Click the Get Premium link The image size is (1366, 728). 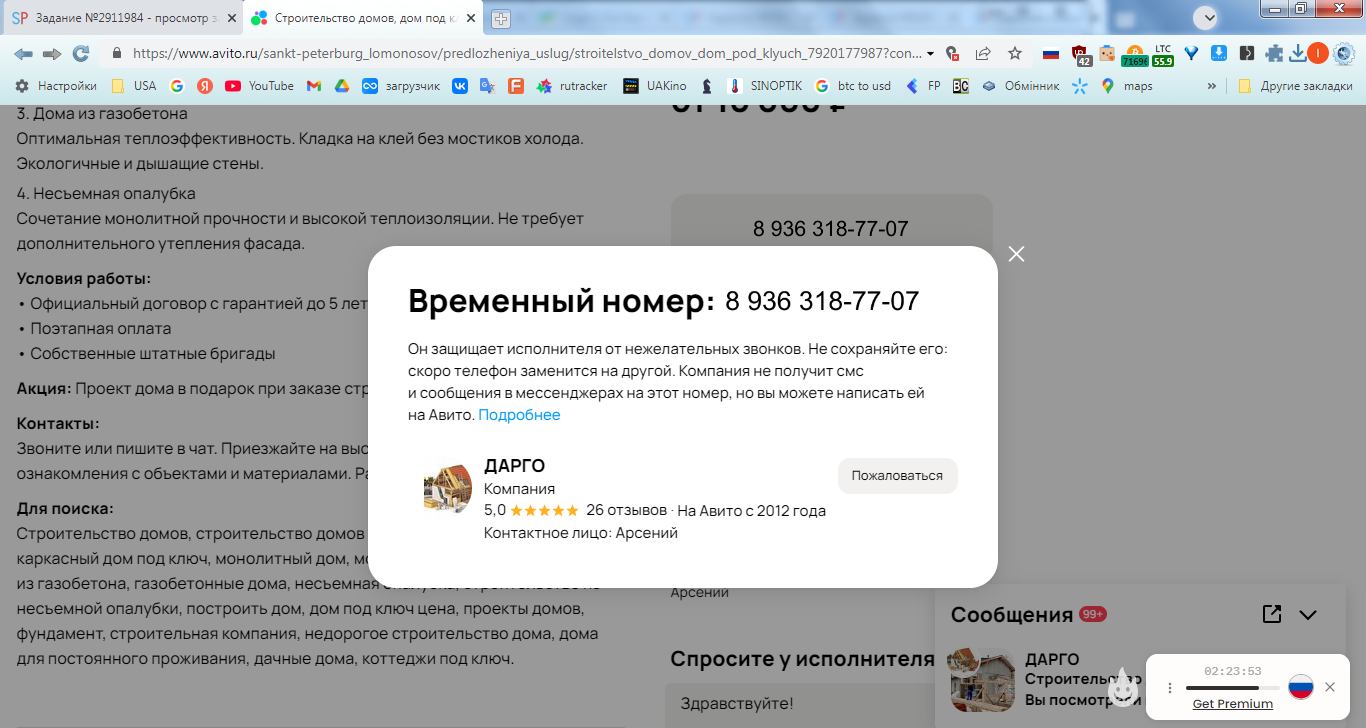click(1233, 704)
